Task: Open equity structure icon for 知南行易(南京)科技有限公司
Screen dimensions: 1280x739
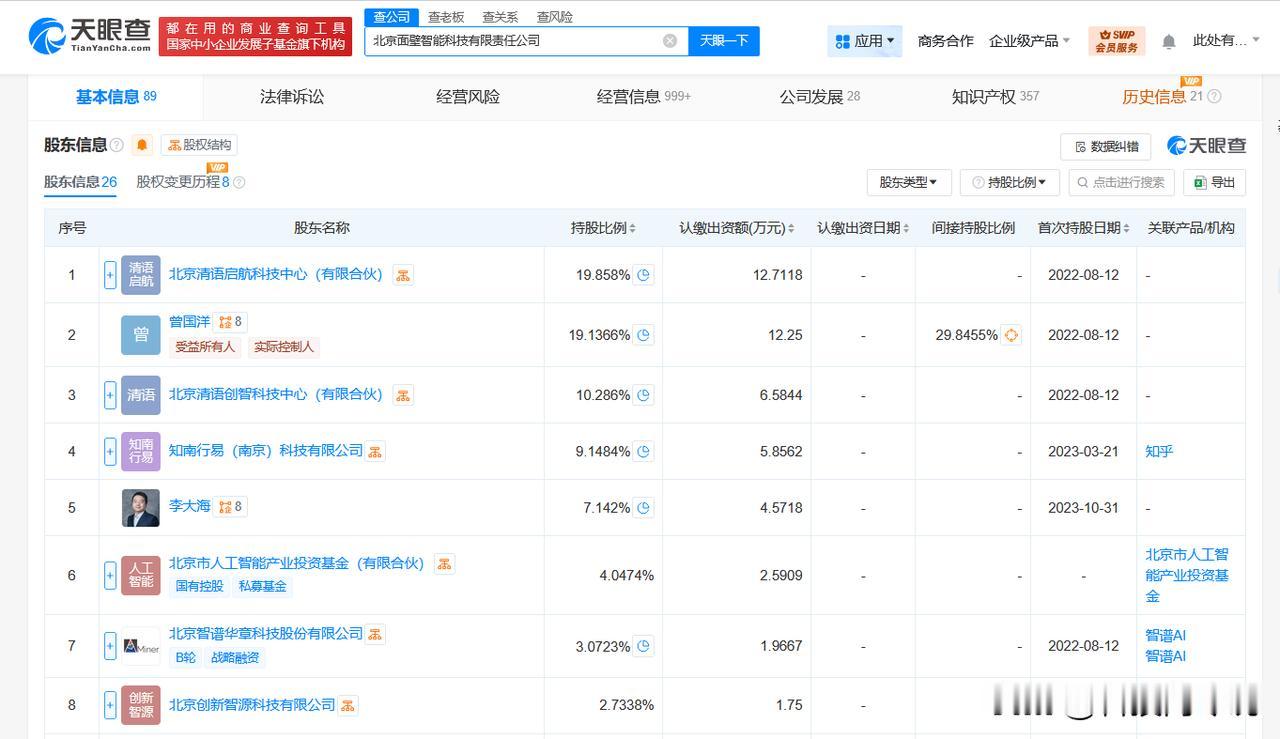Action: click(x=375, y=451)
